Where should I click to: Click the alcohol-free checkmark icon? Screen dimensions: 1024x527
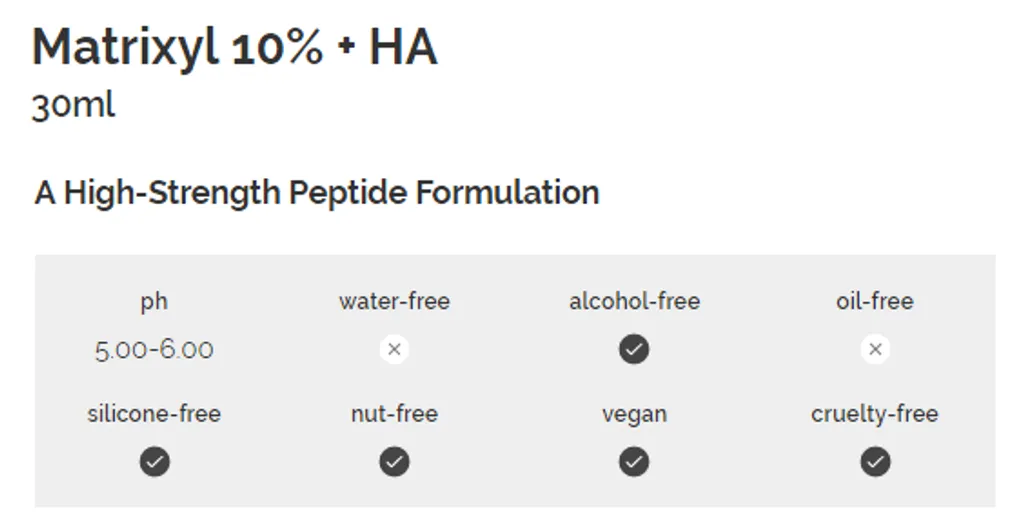(x=634, y=349)
